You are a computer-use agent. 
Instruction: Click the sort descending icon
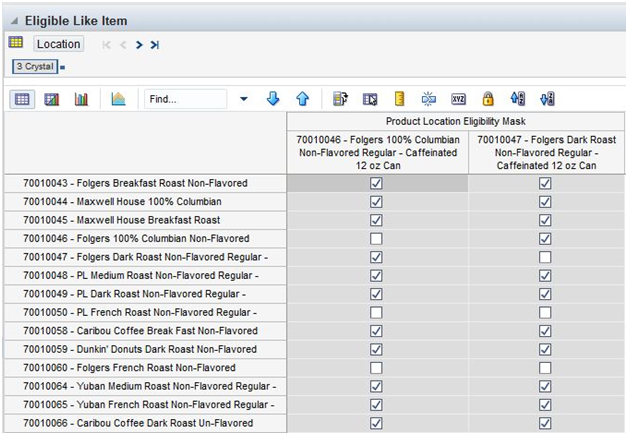547,99
